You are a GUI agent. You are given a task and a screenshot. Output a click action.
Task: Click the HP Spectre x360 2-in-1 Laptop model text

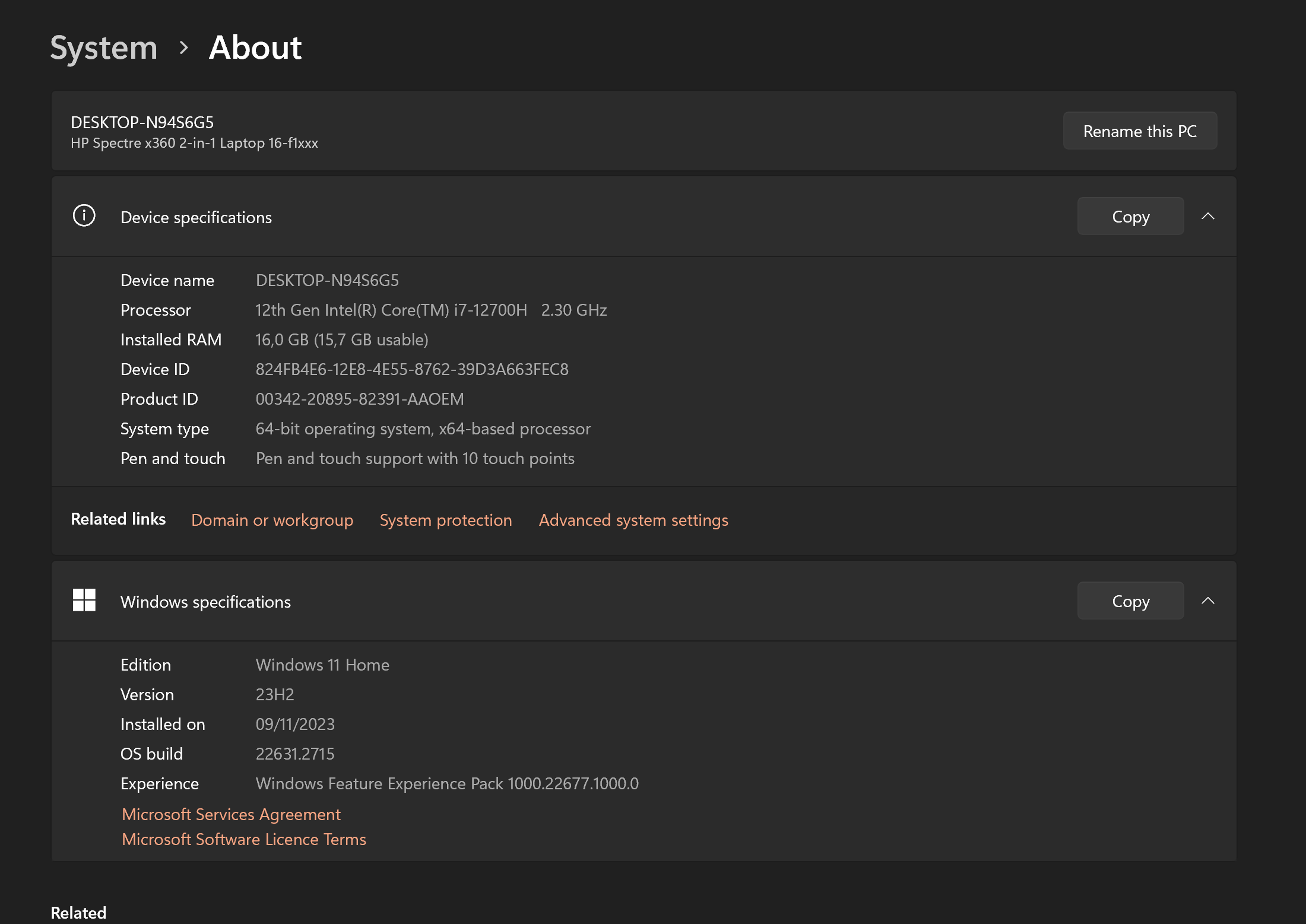(x=194, y=143)
